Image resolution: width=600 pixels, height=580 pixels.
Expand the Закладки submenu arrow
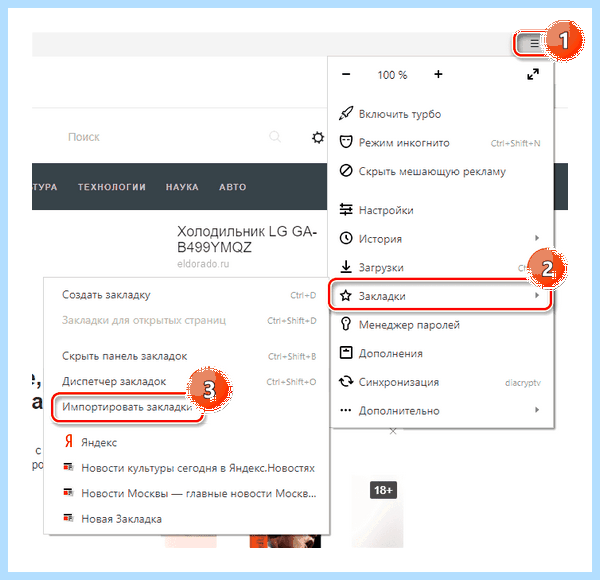537,295
